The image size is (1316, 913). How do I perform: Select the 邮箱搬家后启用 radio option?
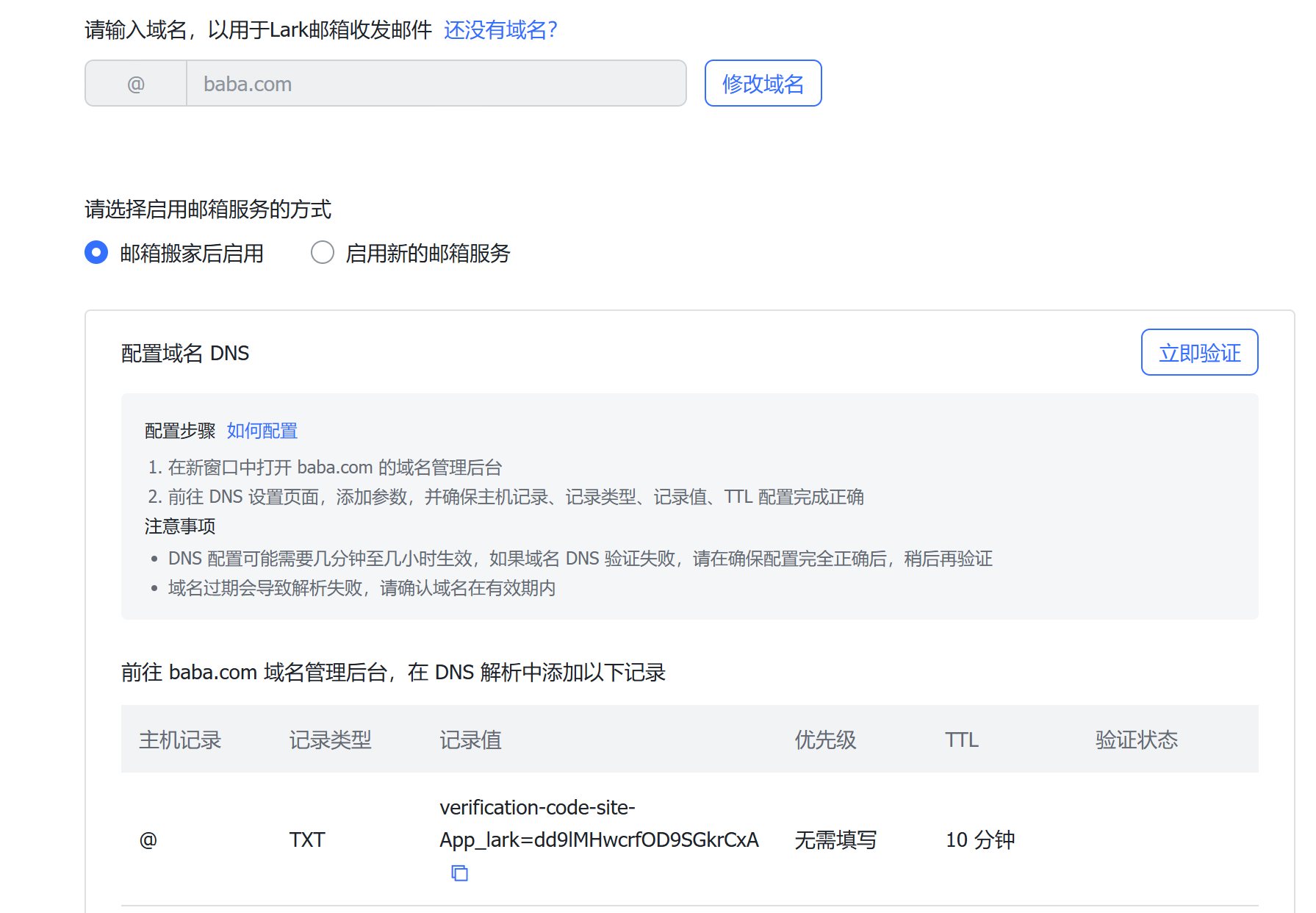[96, 253]
